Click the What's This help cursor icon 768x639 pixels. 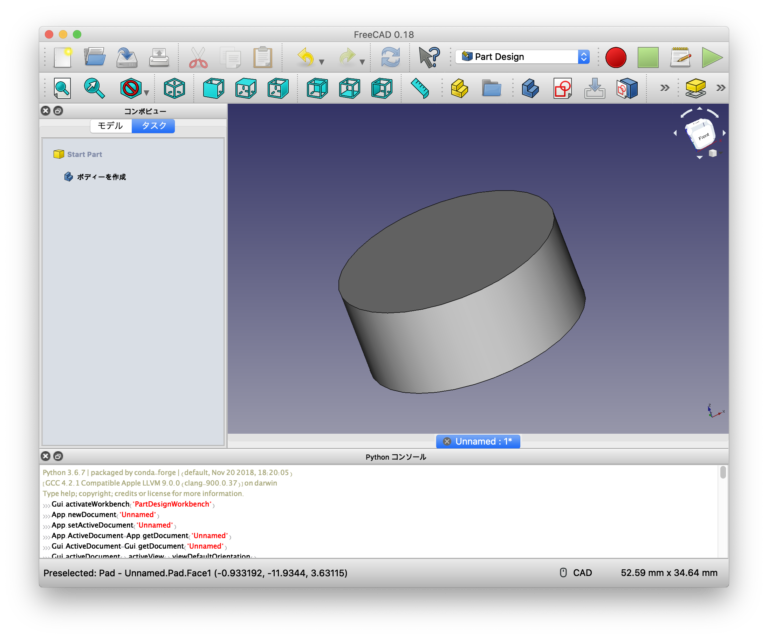[x=428, y=57]
